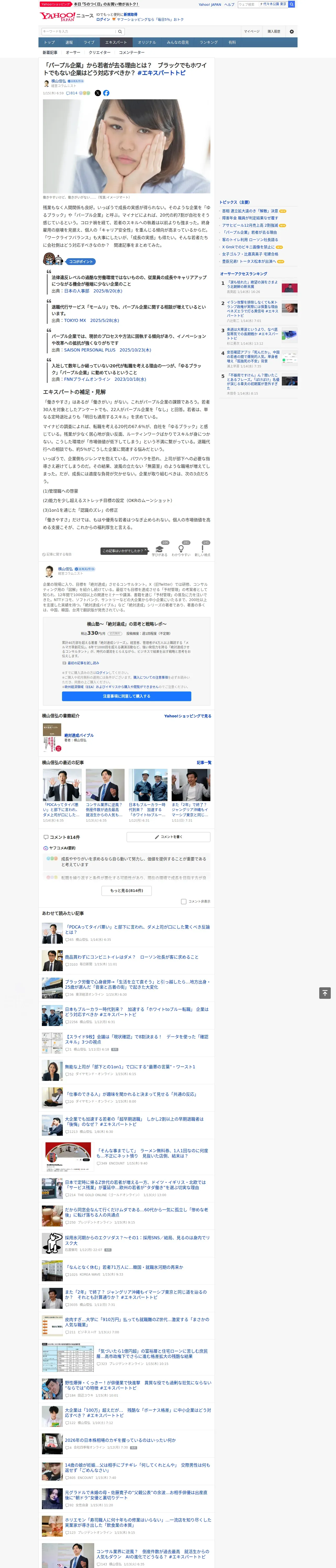Open the 有料 tab
Screen dimensions: 336x1568
(232, 43)
